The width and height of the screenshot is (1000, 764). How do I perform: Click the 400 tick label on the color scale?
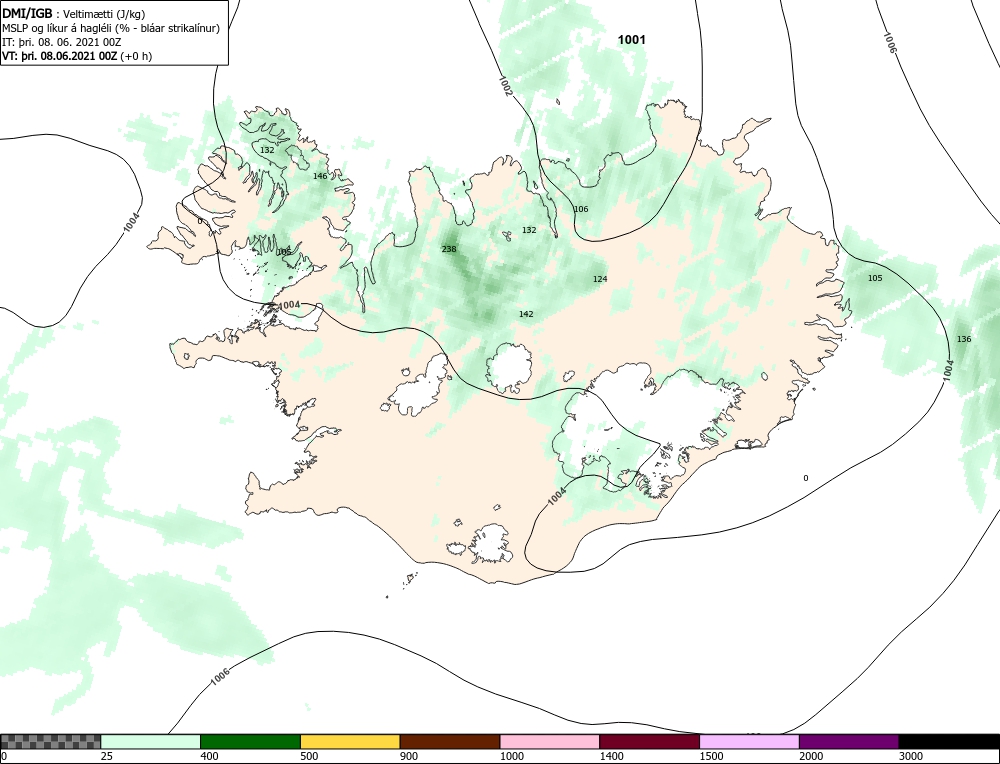coord(209,756)
